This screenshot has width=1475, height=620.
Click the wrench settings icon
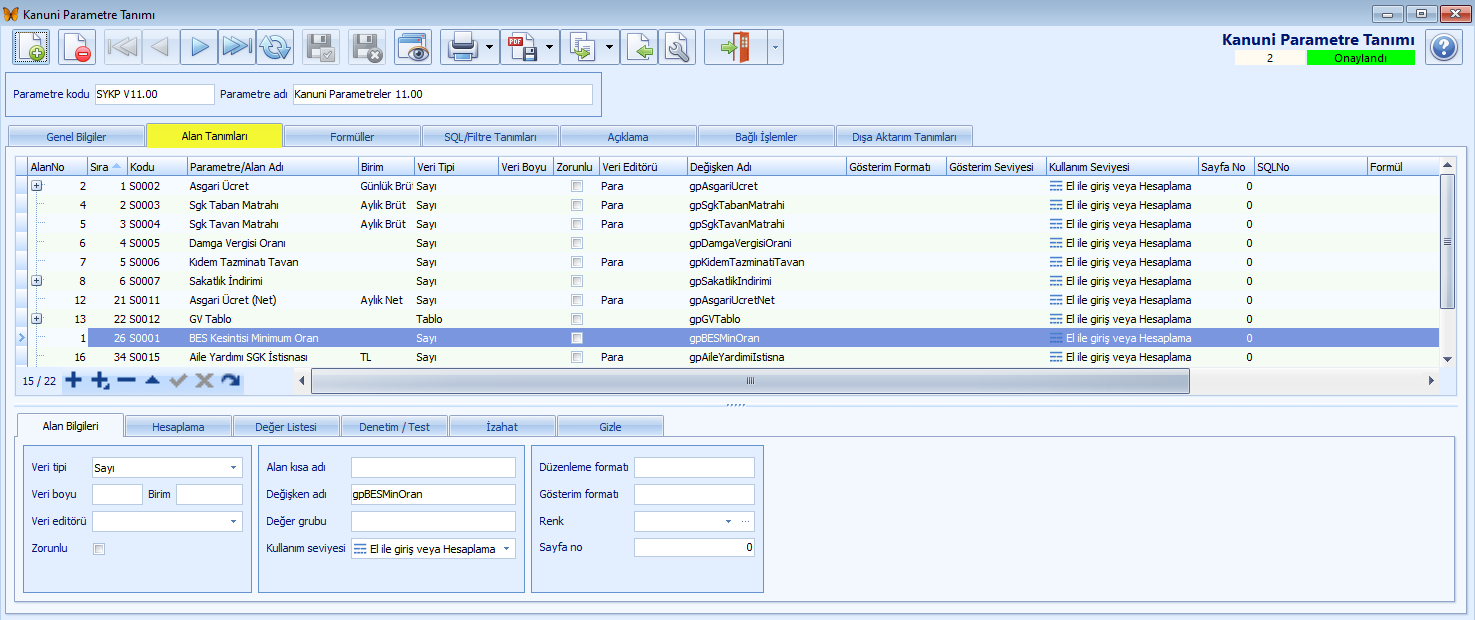(678, 47)
